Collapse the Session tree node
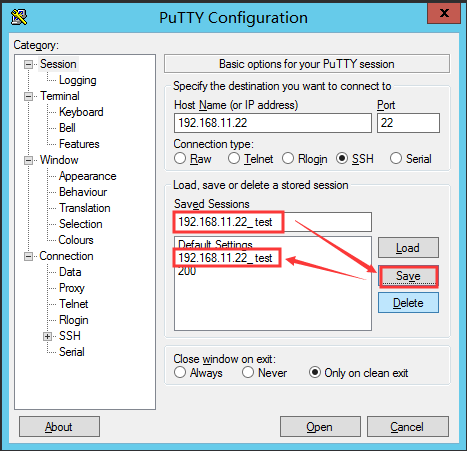This screenshot has height=451, width=467. click(29, 64)
